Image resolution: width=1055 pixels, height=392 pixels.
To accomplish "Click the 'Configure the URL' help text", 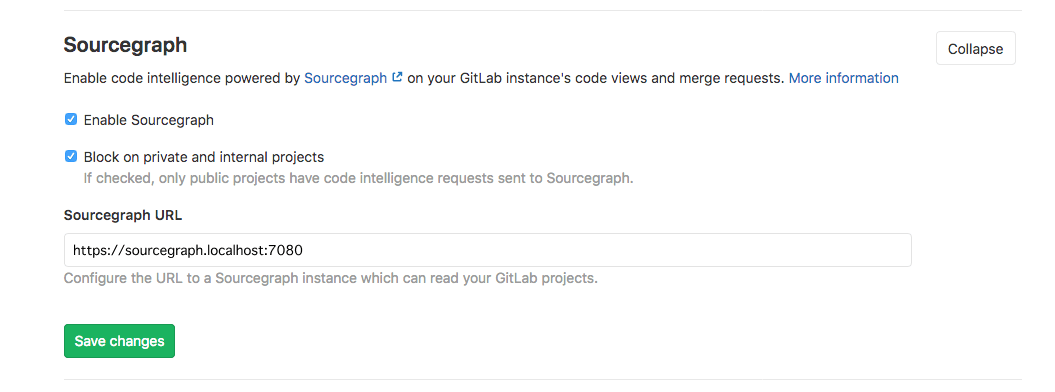I will pos(330,278).
